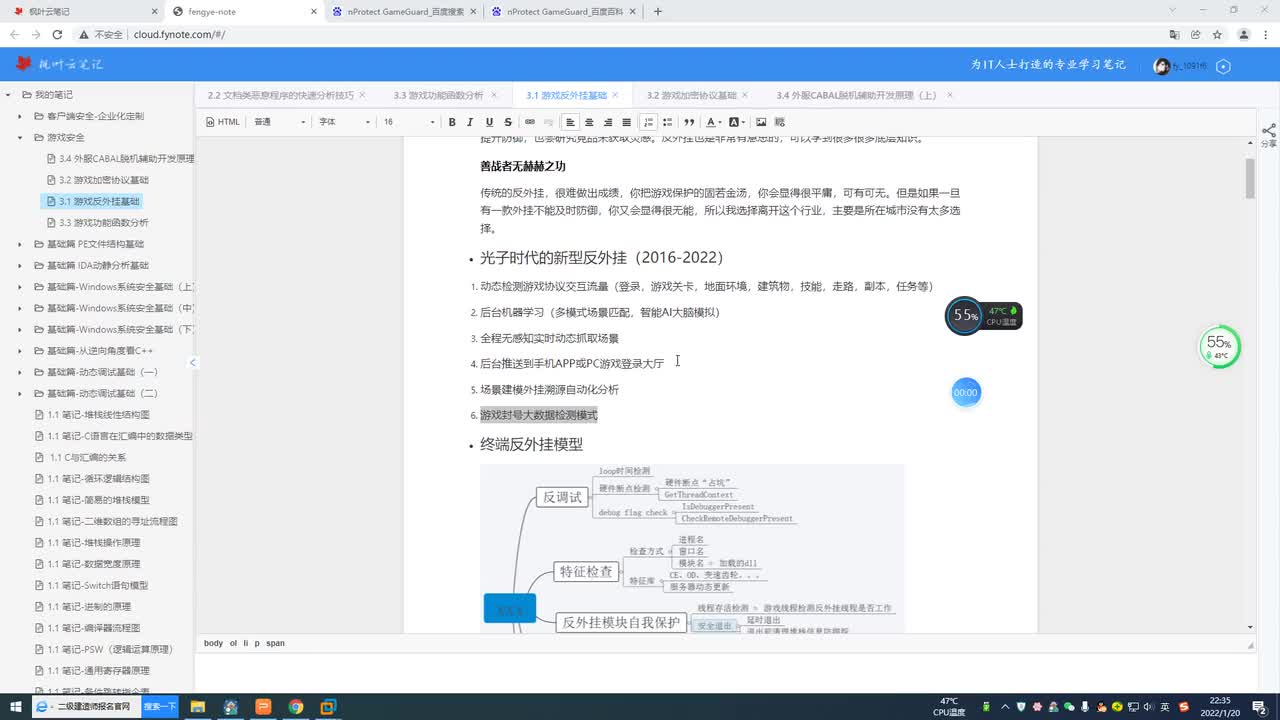The image size is (1280, 720).
Task: Collapse the 游戏安全 folder
Action: click(x=21, y=137)
